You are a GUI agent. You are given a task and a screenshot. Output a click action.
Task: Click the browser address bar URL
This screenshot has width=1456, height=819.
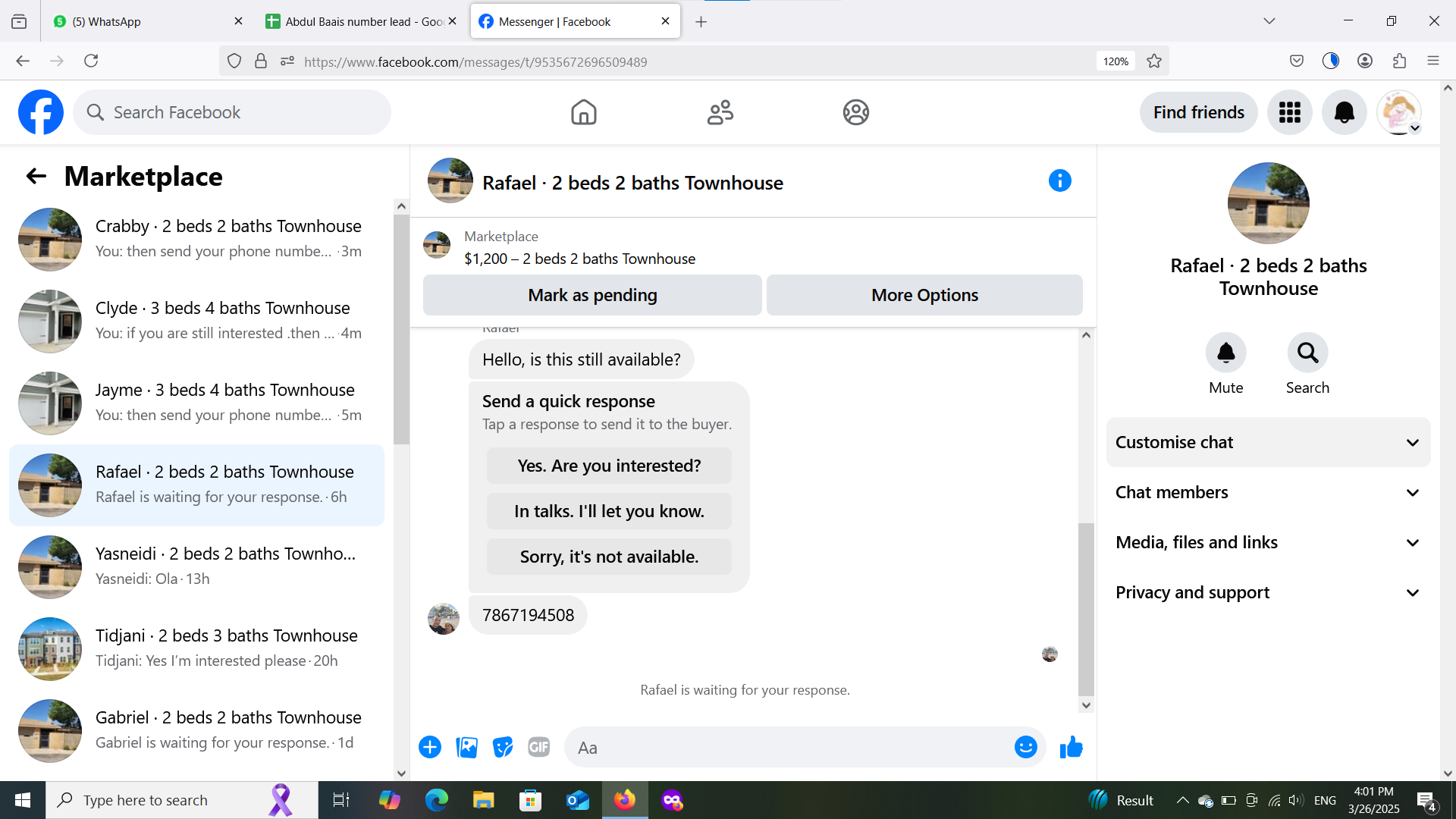(x=475, y=62)
